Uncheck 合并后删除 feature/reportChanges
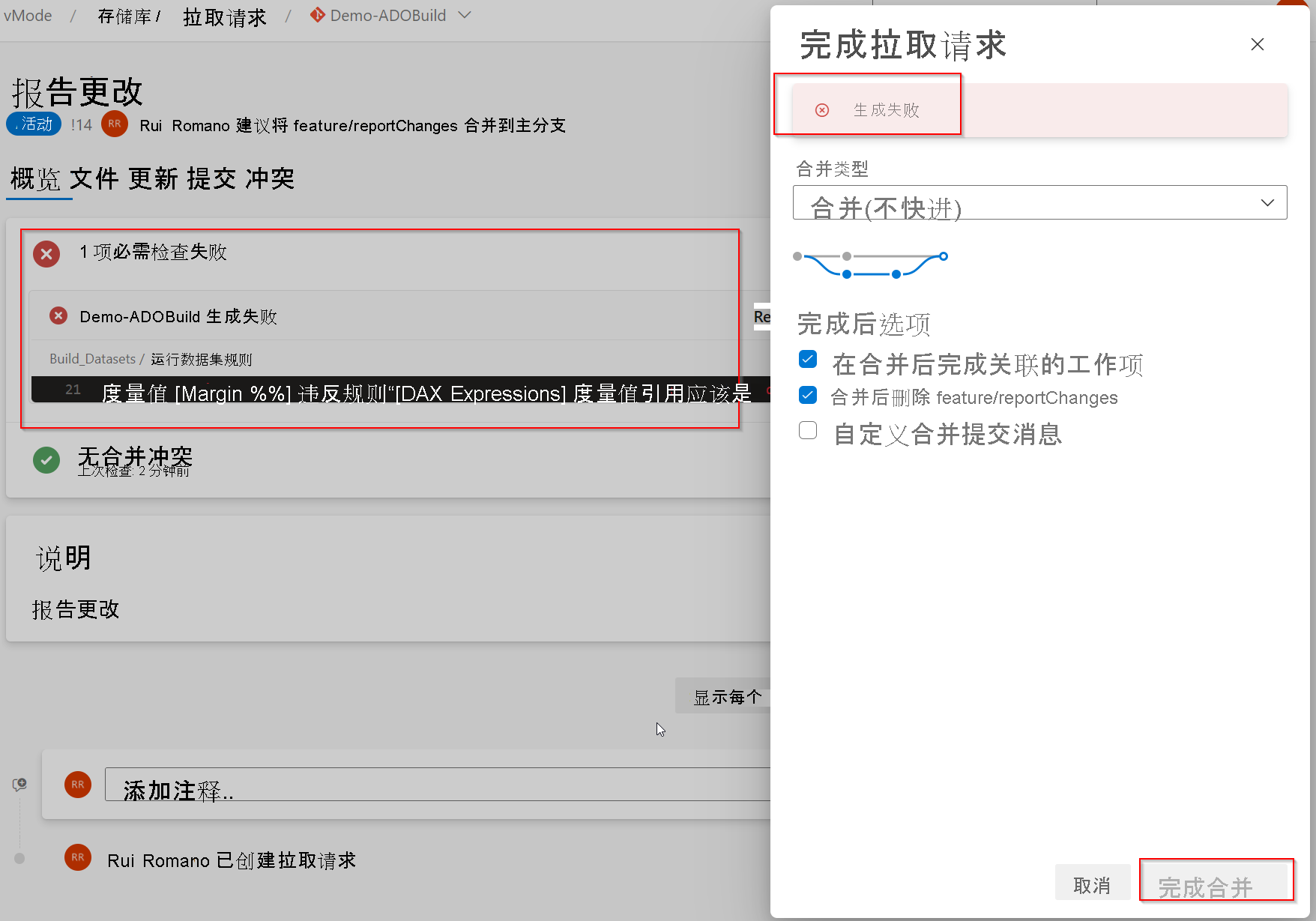The height and width of the screenshot is (921, 1316). 807,395
